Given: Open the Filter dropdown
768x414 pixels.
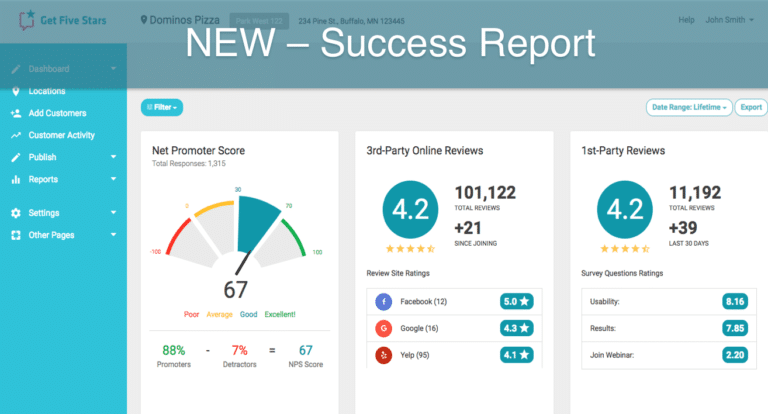Looking at the screenshot, I should (x=162, y=107).
